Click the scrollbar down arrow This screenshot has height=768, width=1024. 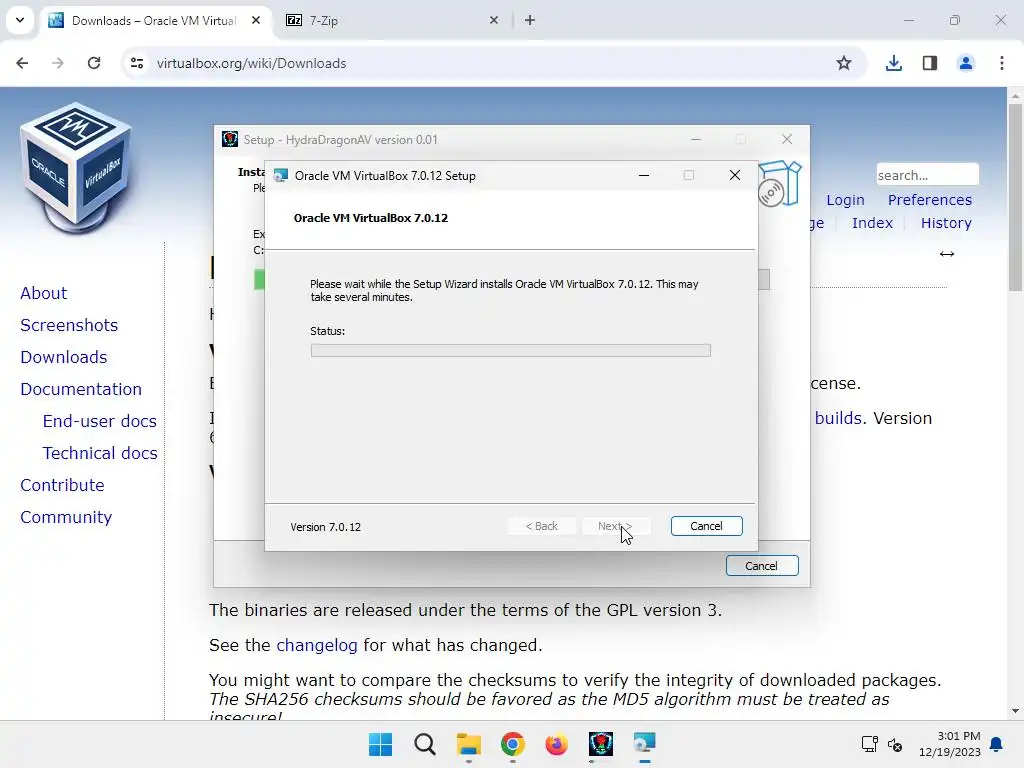pyautogui.click(x=1015, y=711)
